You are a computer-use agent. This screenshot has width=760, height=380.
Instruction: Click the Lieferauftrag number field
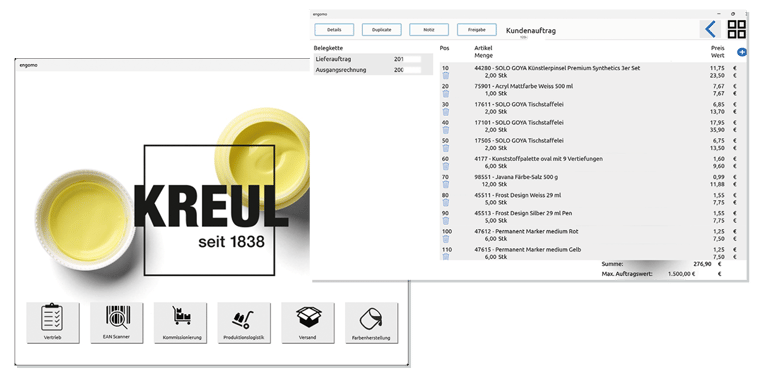click(407, 59)
